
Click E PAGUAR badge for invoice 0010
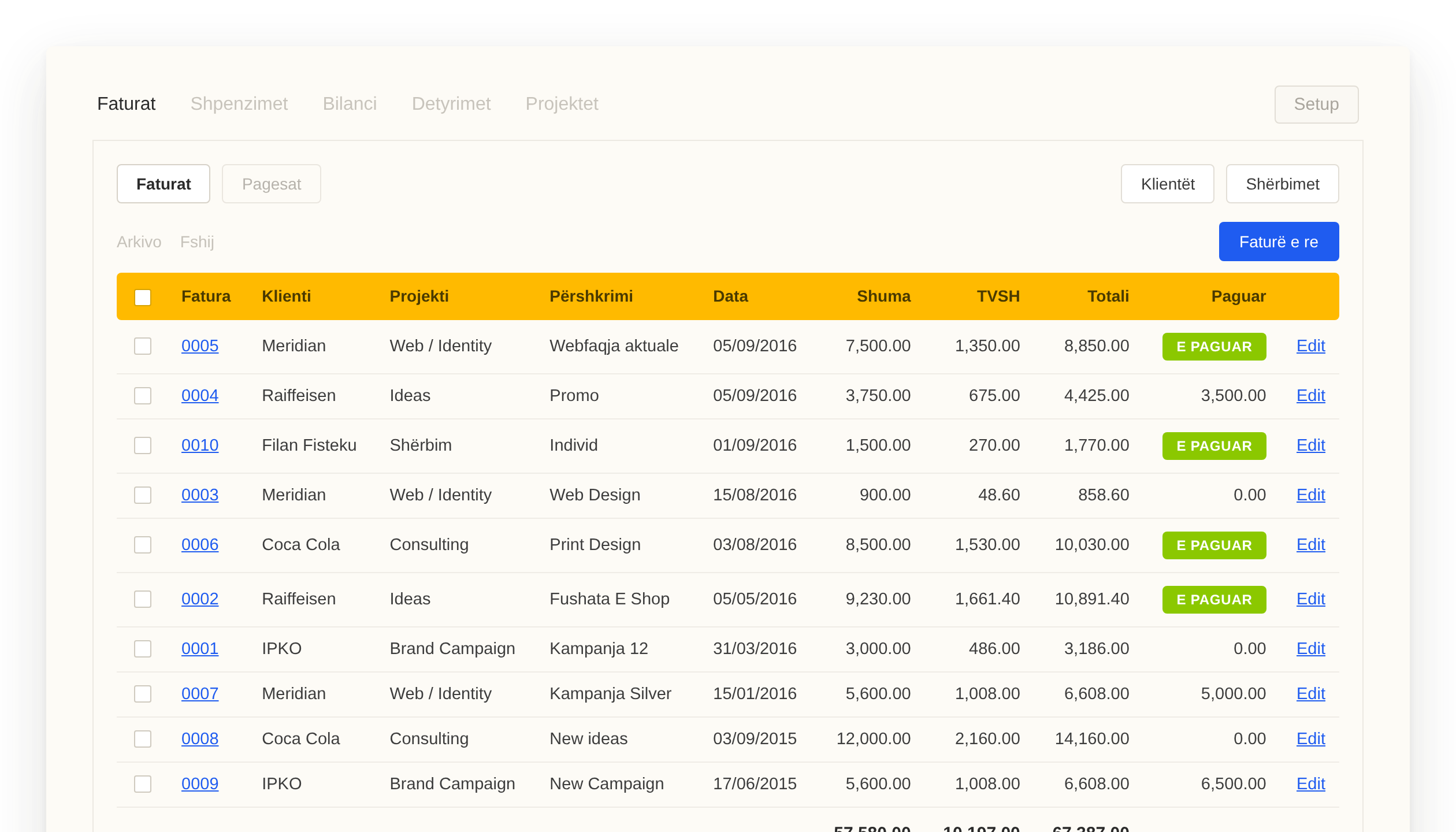[x=1214, y=446]
